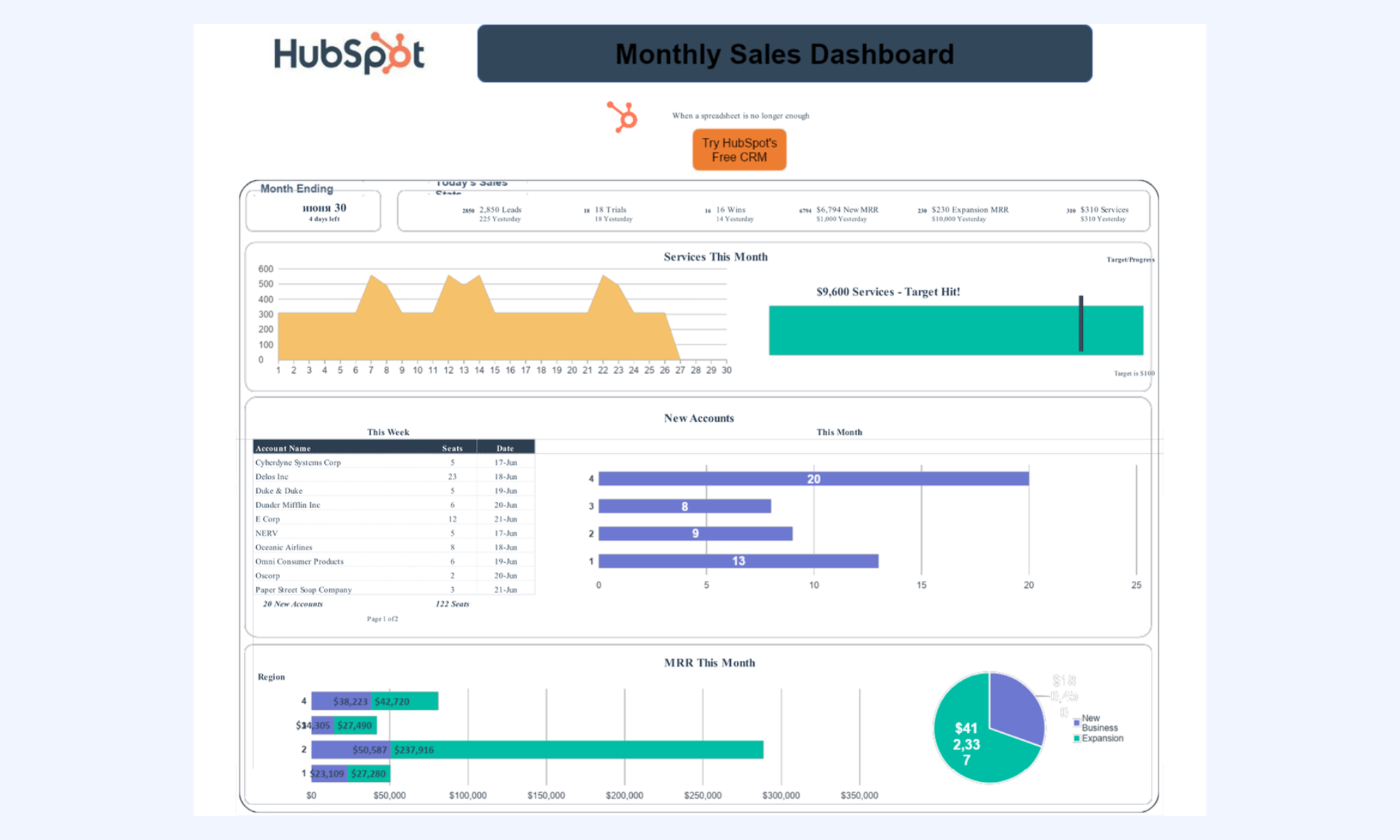Click the 2,850 Leads stat
The width and height of the screenshot is (1400, 840).
click(493, 213)
